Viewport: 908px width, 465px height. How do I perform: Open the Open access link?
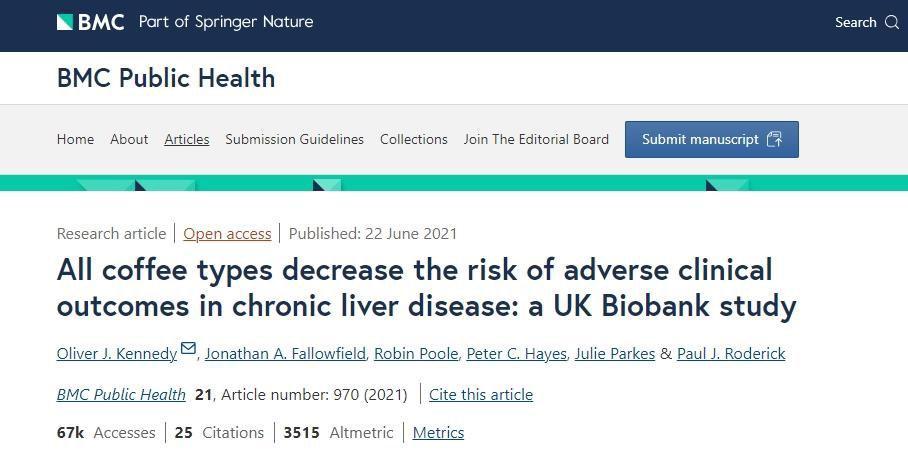(x=227, y=233)
